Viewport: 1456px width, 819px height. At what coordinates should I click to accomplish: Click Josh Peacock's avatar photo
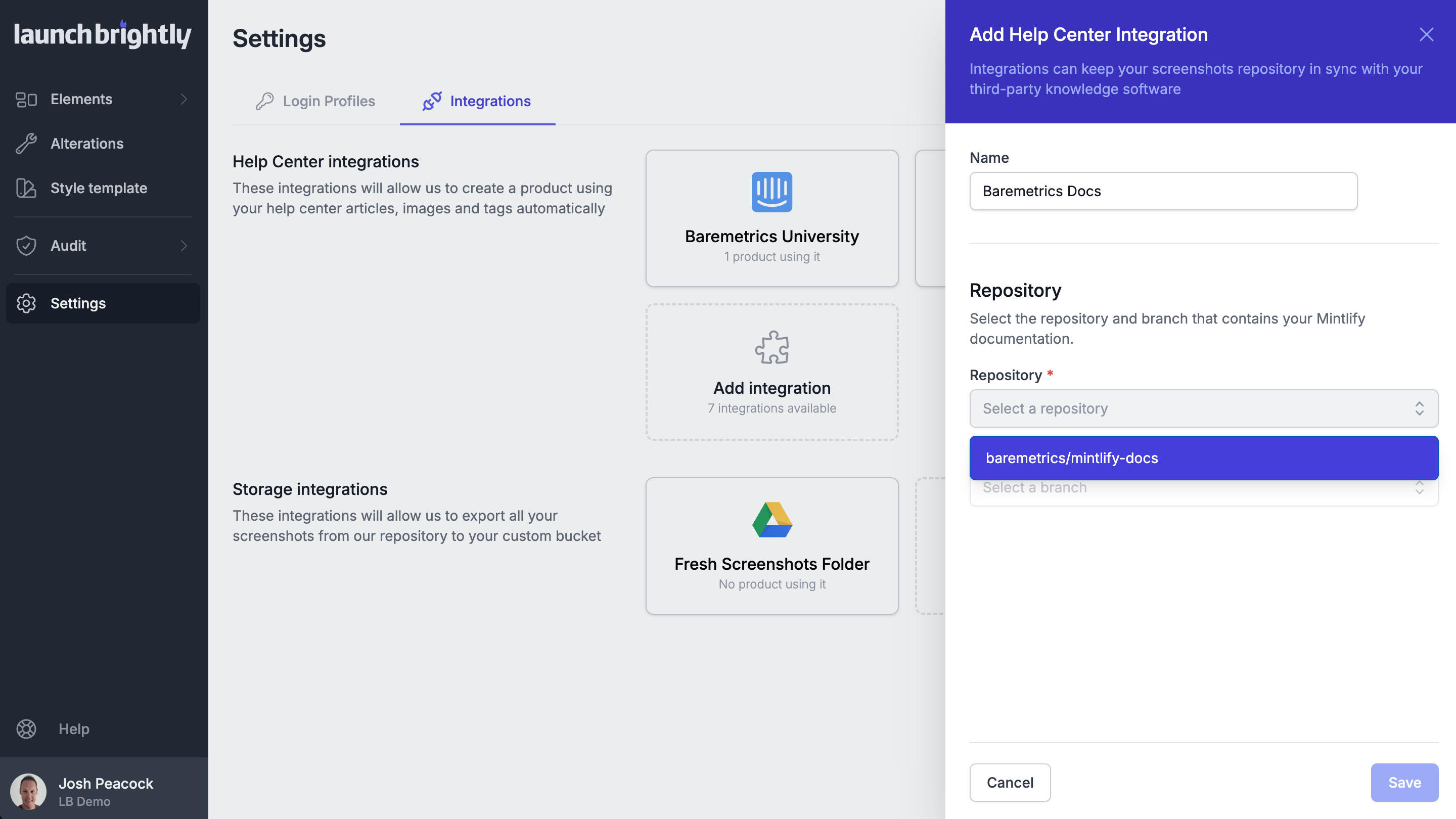point(28,791)
